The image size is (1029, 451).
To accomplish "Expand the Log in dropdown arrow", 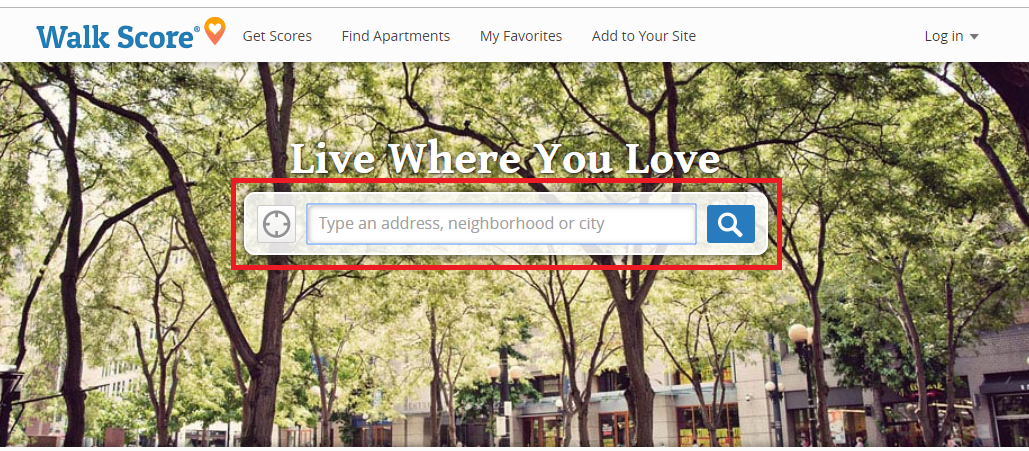I will [974, 37].
